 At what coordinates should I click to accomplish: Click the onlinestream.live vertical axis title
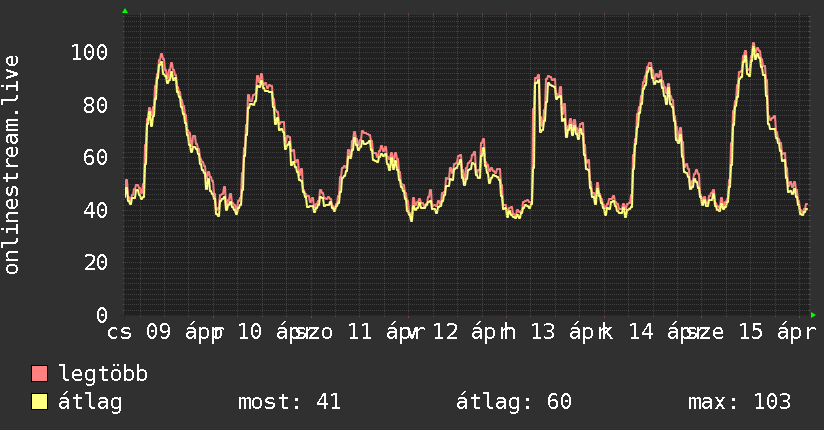tap(11, 165)
